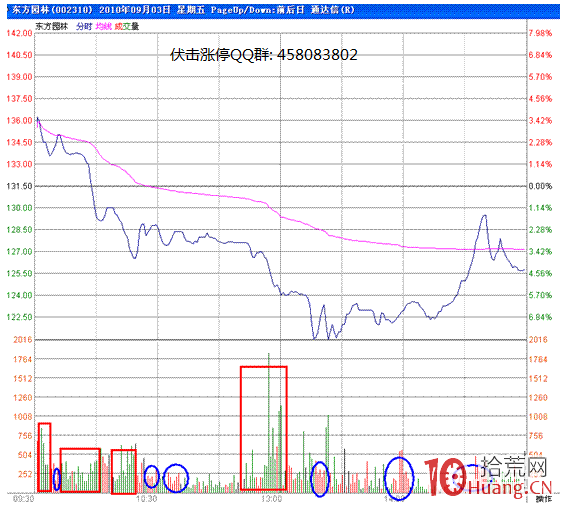Click the green 4.56% percent label
Viewport: 566px width, 507px height.
(x=540, y=274)
